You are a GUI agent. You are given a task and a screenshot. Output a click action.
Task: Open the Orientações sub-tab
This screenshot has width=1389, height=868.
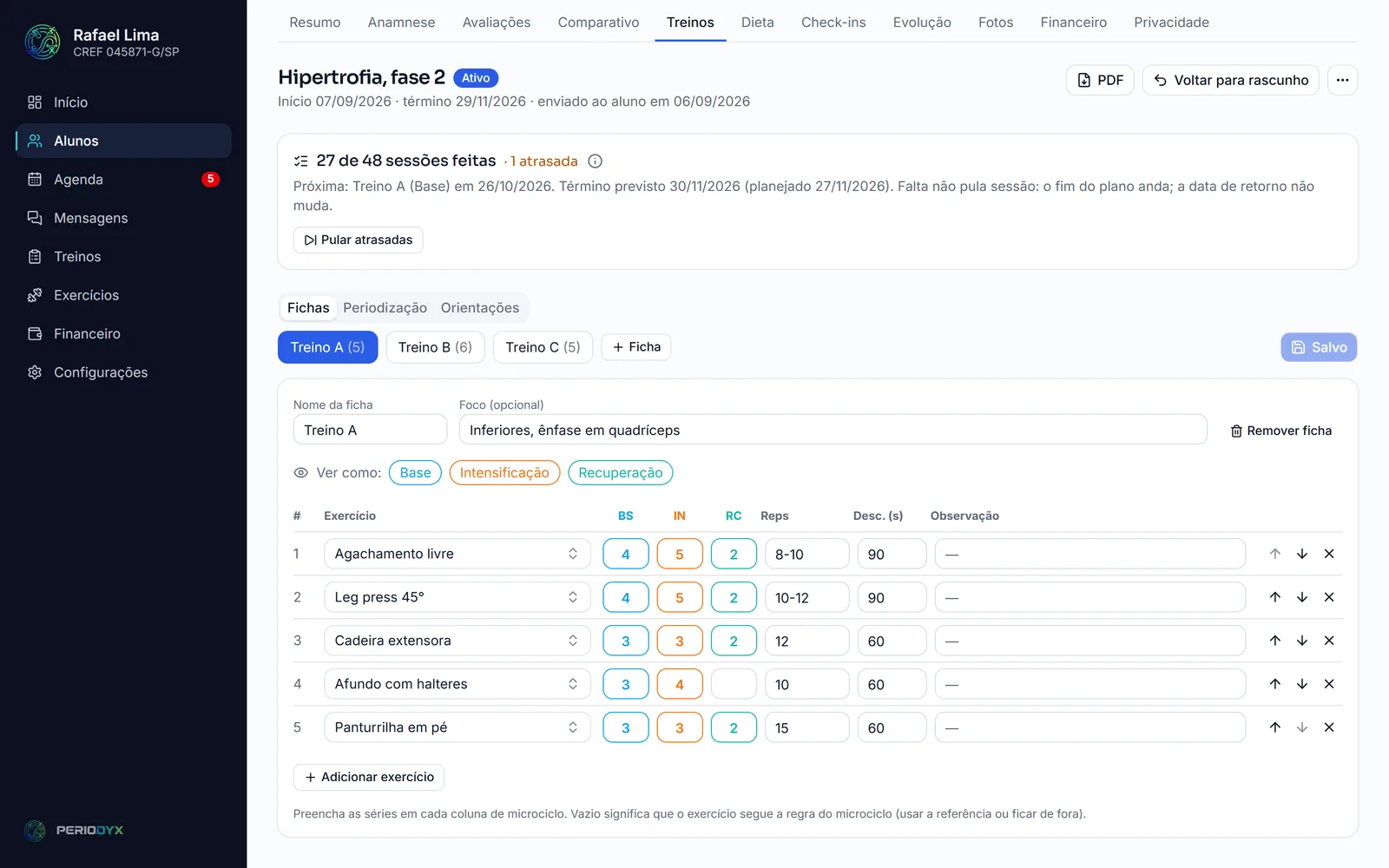(x=480, y=308)
